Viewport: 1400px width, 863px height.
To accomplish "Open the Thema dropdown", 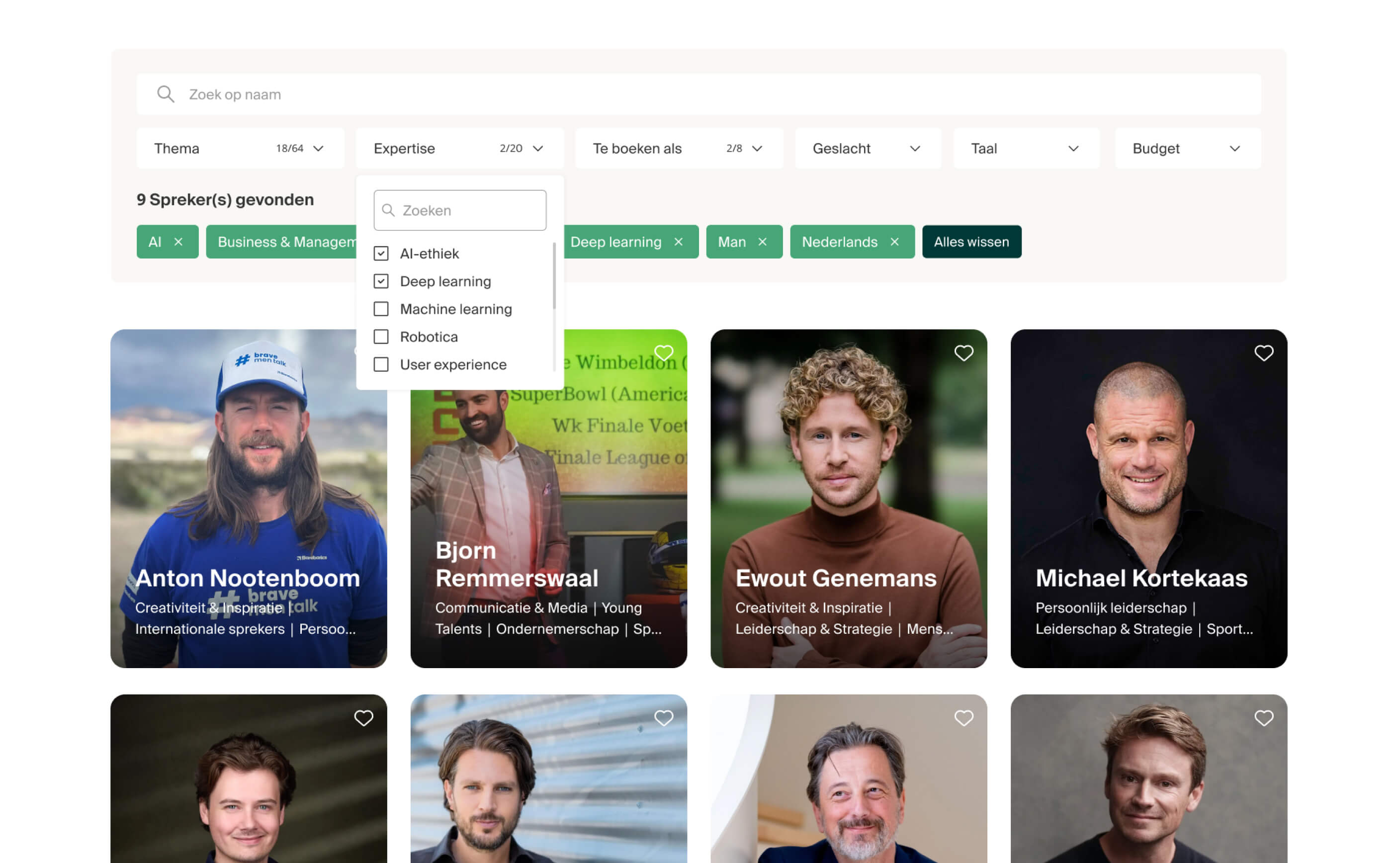I will click(240, 149).
